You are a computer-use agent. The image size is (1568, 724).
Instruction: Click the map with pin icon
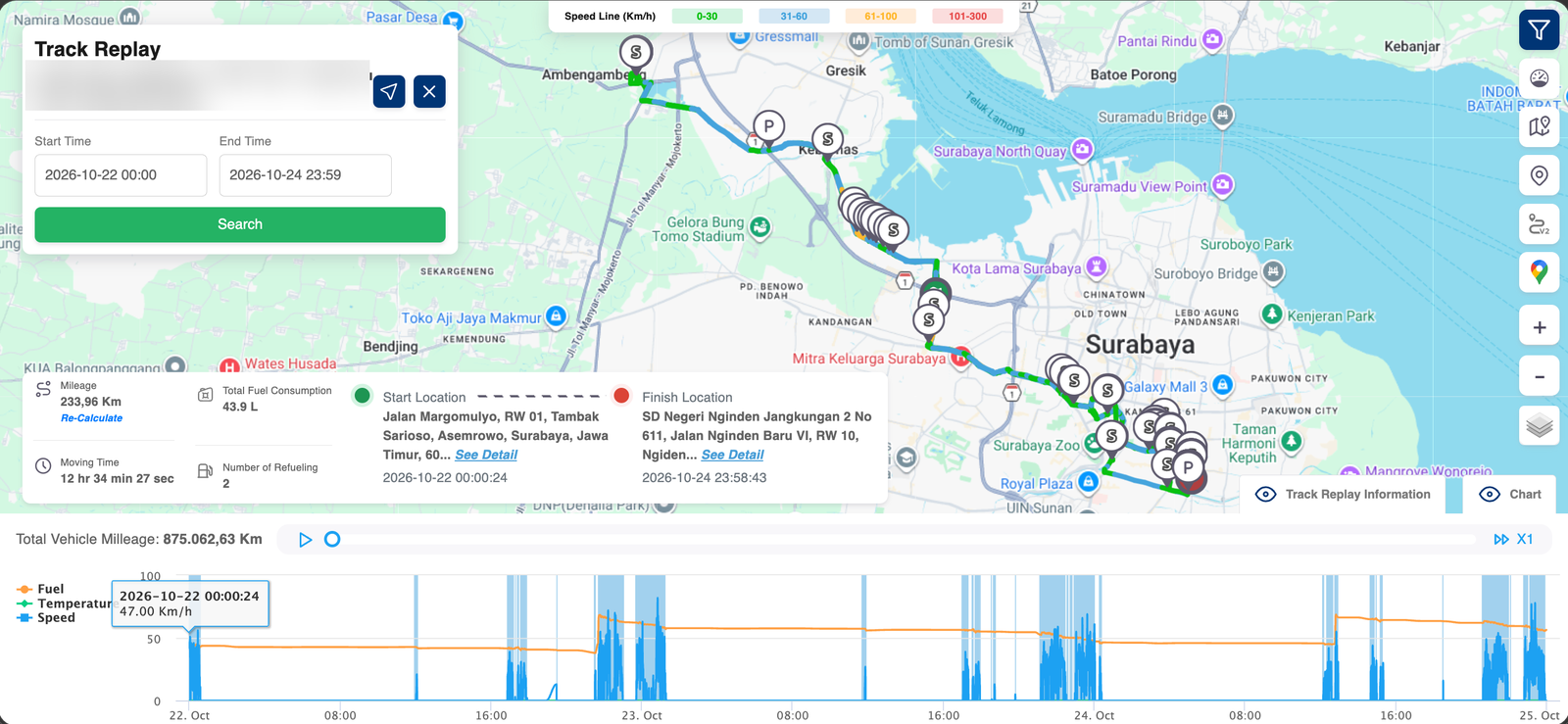pos(1539,126)
